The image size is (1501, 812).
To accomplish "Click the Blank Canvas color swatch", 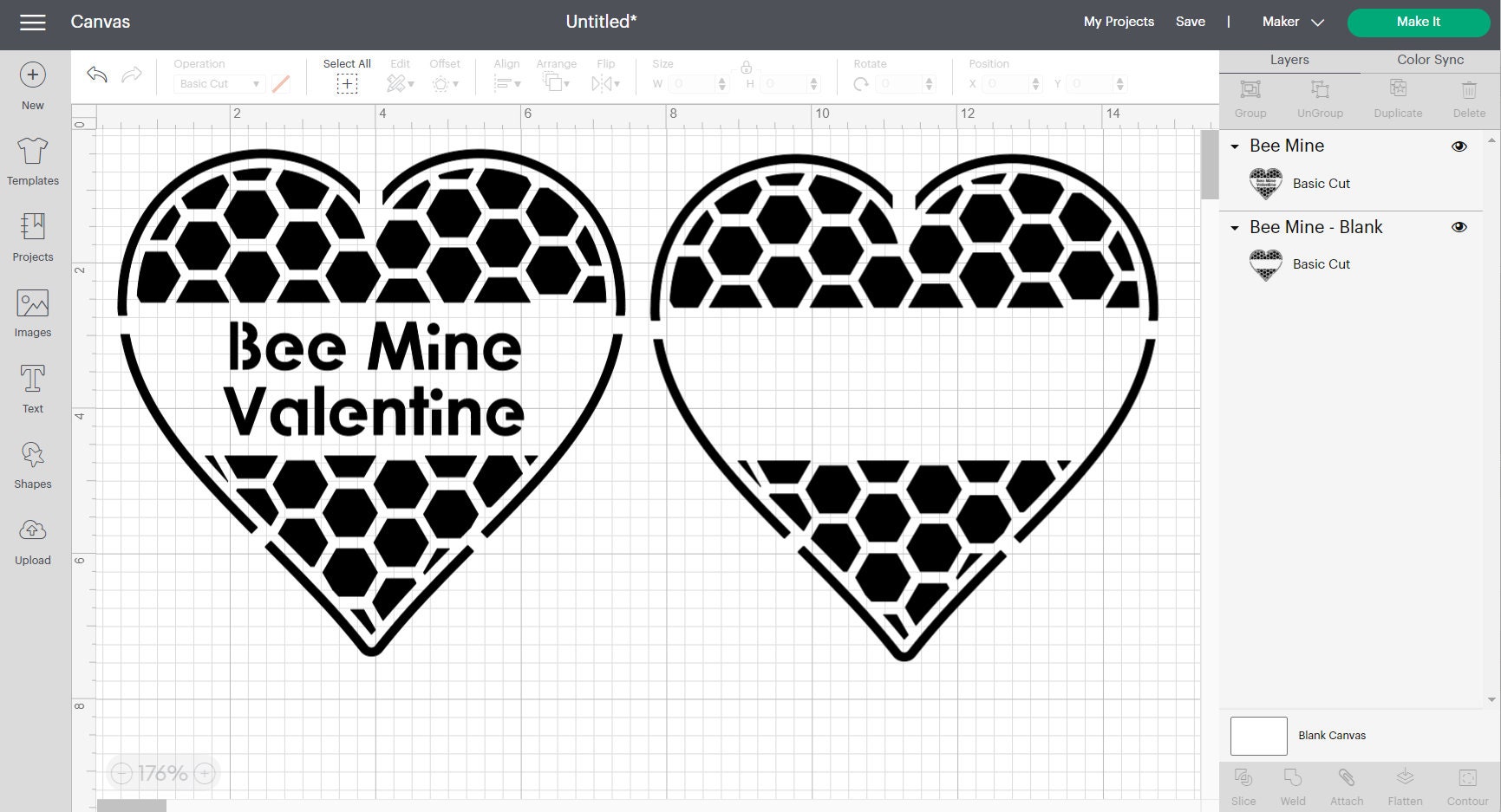I will pyautogui.click(x=1258, y=736).
